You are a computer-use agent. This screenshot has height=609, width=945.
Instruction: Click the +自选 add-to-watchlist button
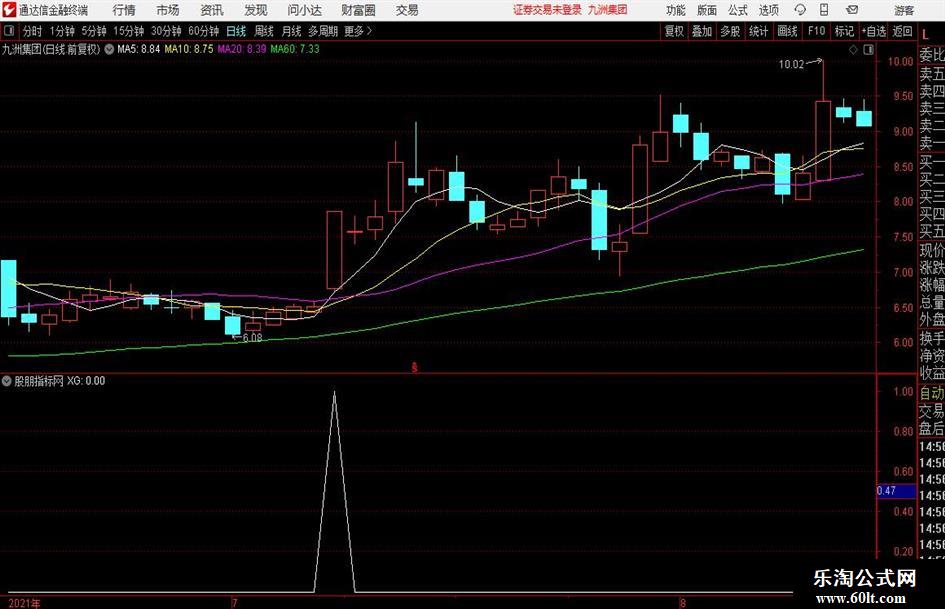pos(873,31)
